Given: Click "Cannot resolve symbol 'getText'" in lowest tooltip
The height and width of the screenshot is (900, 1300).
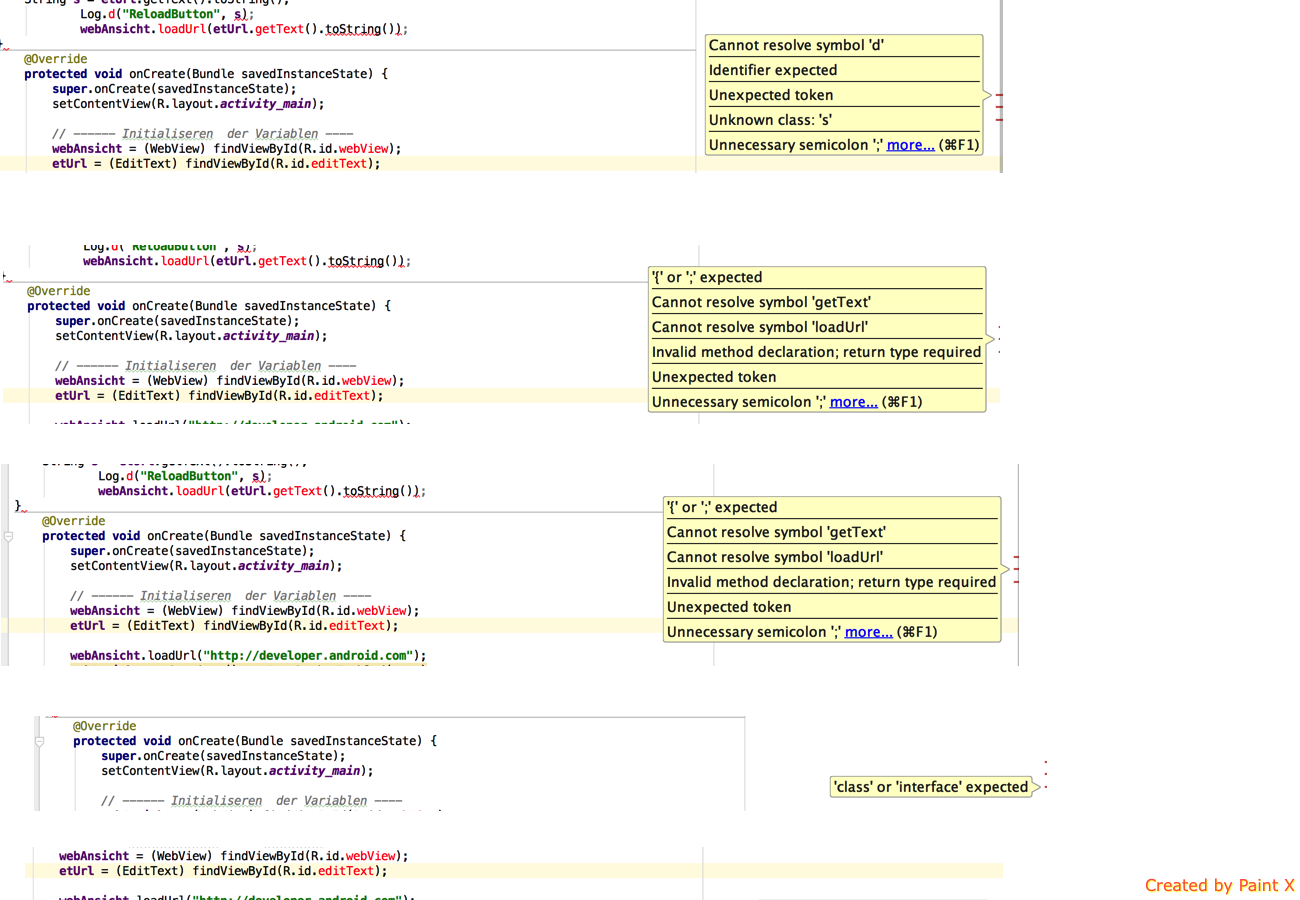Looking at the screenshot, I should pos(775,532).
